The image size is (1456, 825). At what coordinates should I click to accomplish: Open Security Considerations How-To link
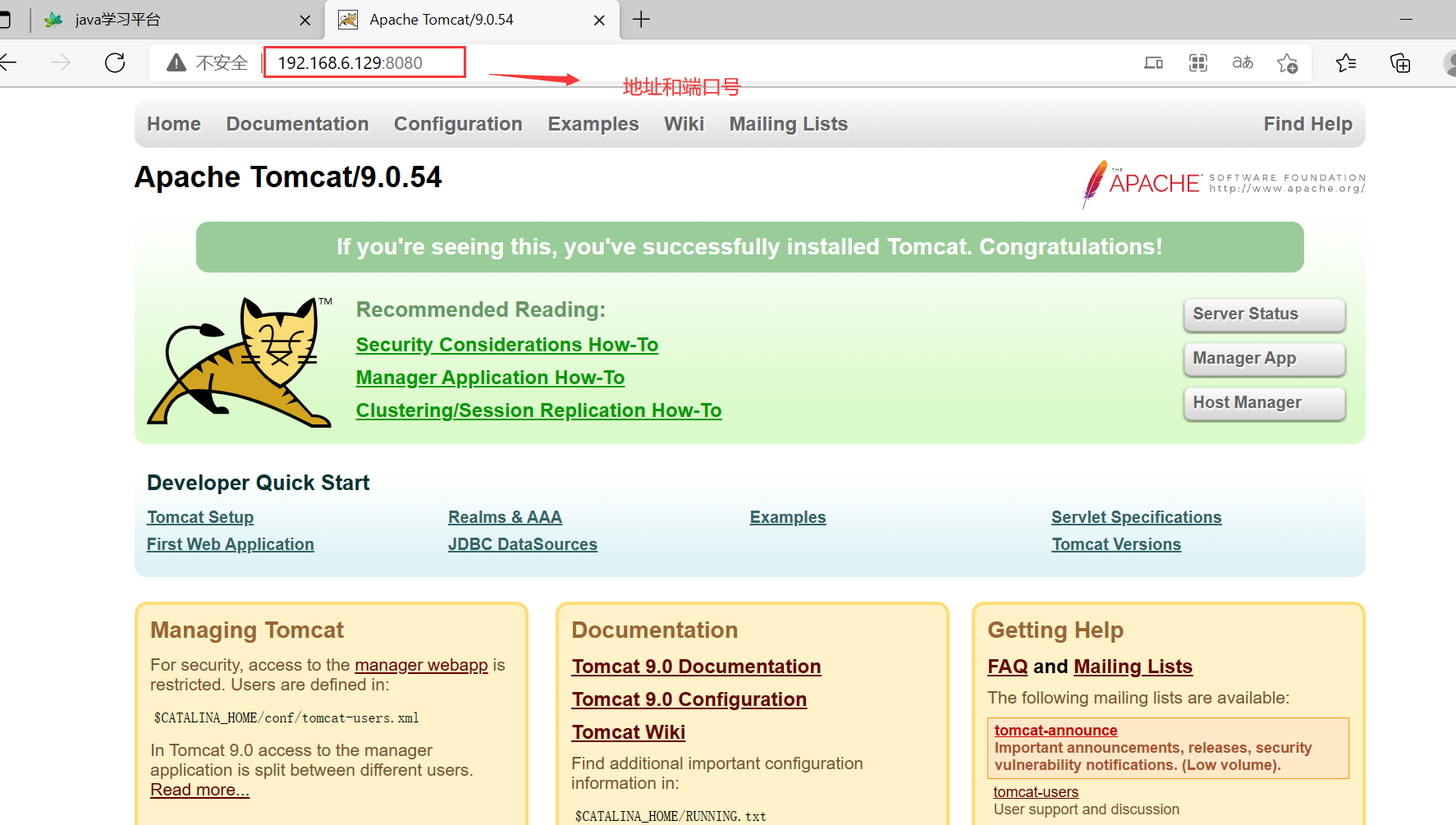point(507,345)
